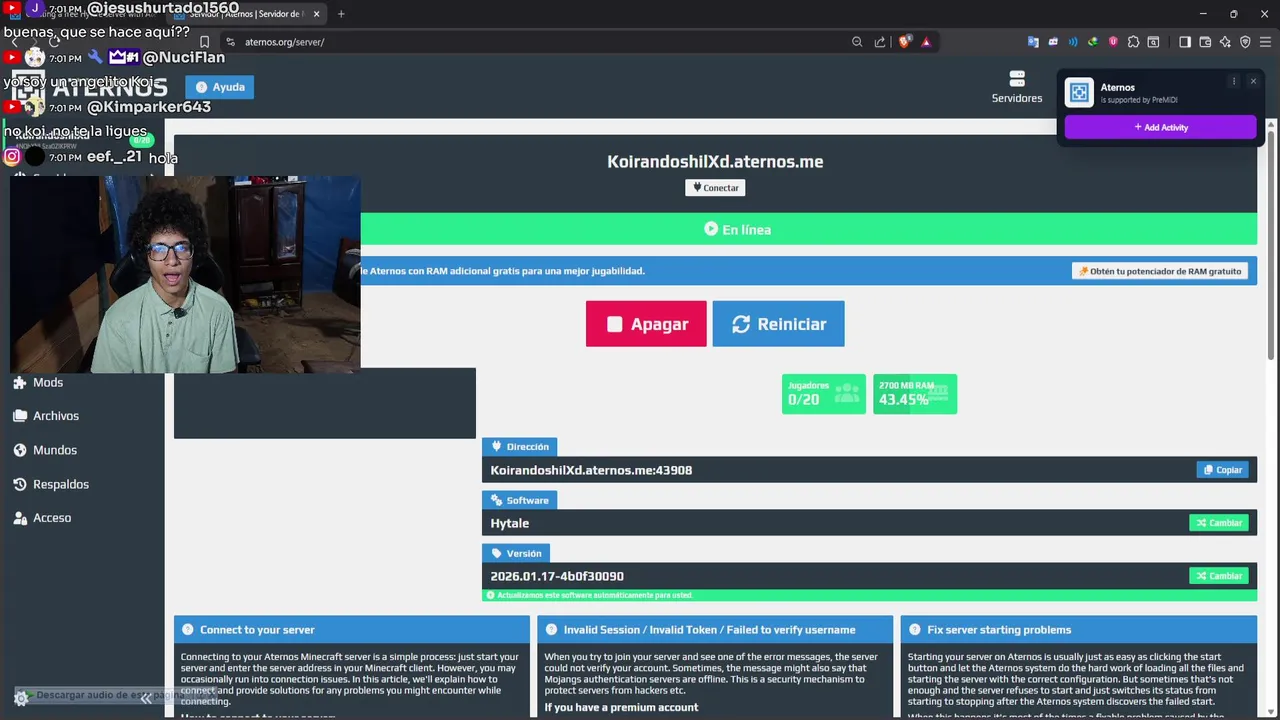Image resolution: width=1280 pixels, height=720 pixels.
Task: Open Respaldos in the sidebar
Action: click(x=61, y=484)
